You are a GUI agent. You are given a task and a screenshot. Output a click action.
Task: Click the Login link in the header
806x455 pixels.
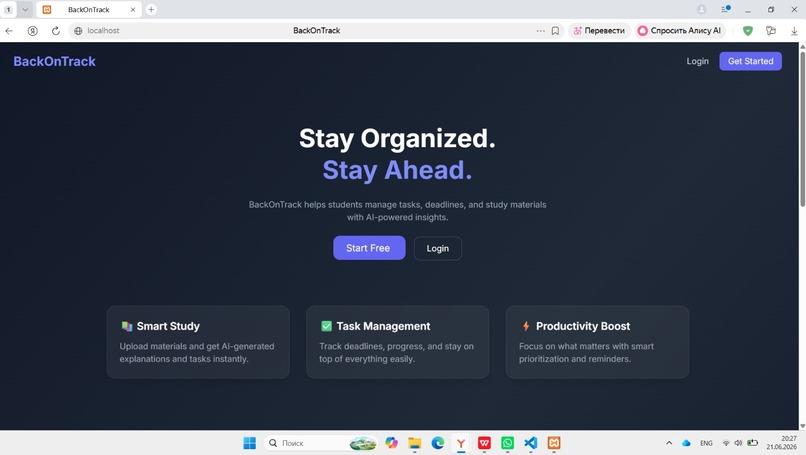[x=698, y=61]
